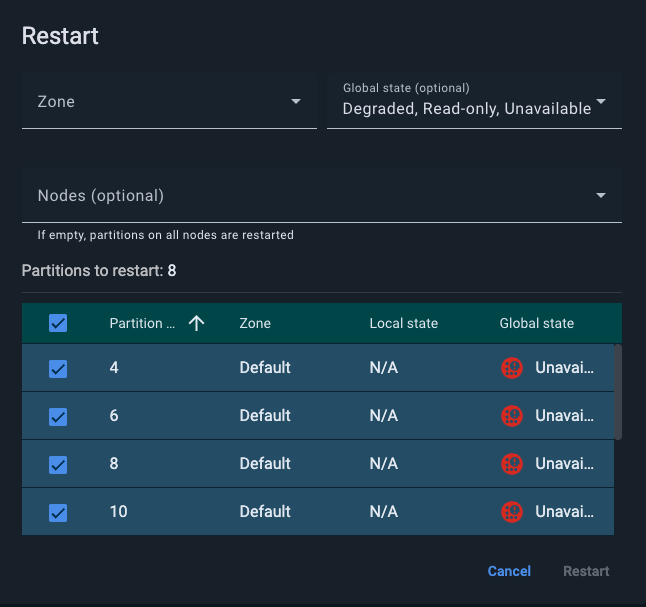Click the Default zone cell in partition 8 row
This screenshot has height=607, width=646.
(x=265, y=464)
